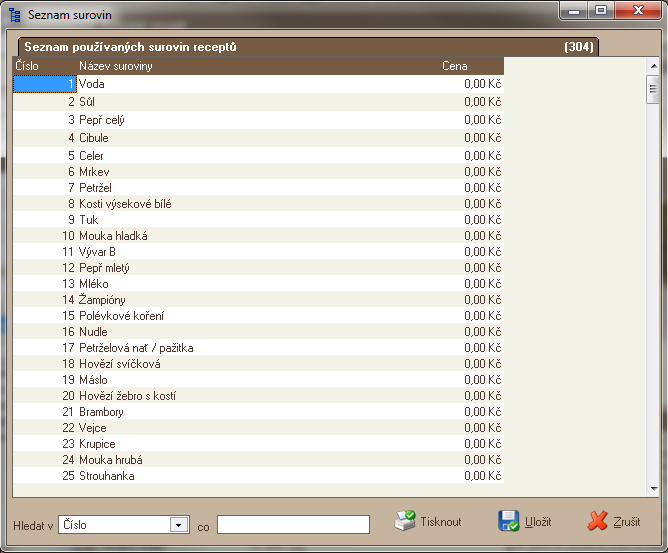Click the price cell of Brambory
Screen dimensions: 668x553
(x=472, y=412)
